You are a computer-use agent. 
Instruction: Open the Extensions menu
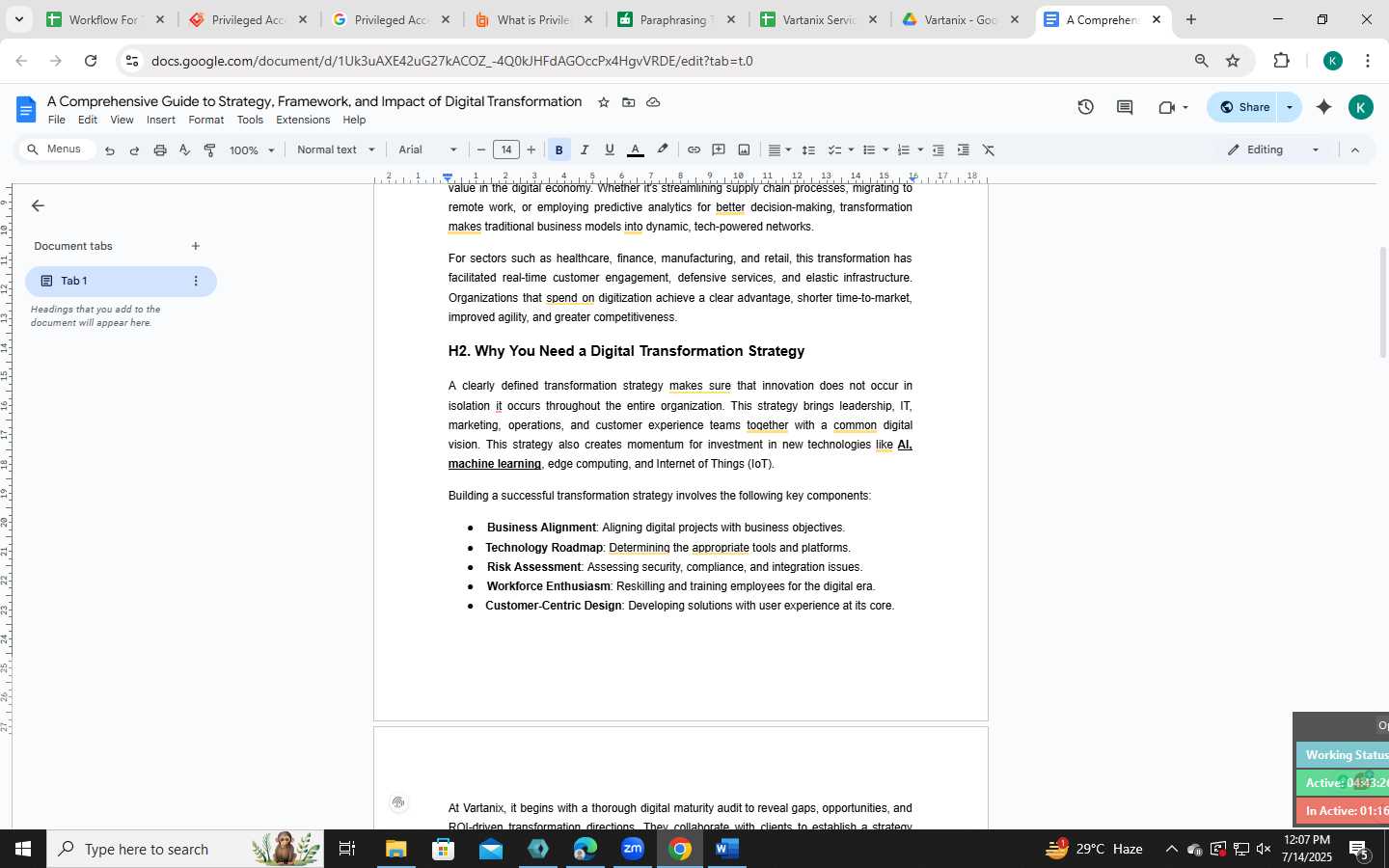pos(303,120)
